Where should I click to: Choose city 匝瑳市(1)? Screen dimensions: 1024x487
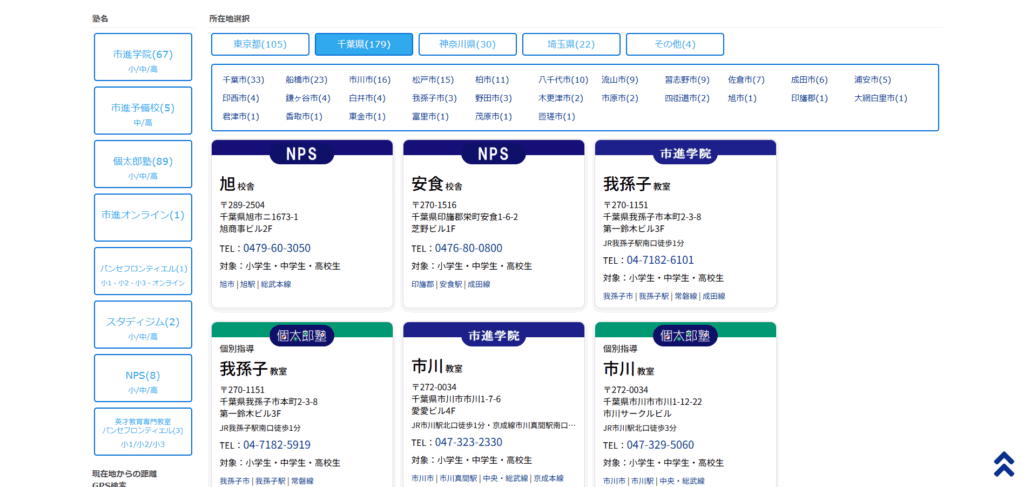click(x=557, y=117)
